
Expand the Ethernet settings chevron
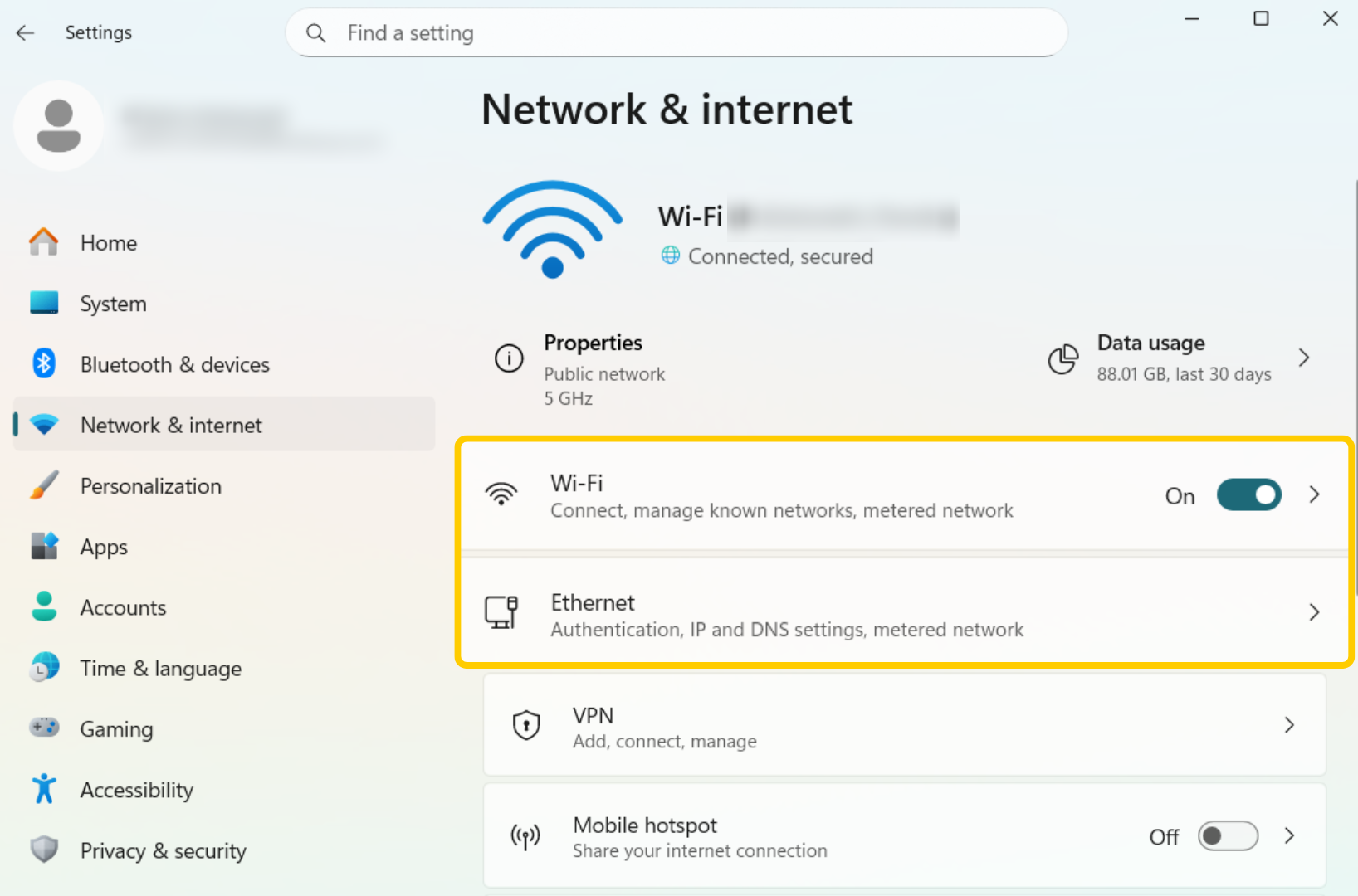point(1314,612)
